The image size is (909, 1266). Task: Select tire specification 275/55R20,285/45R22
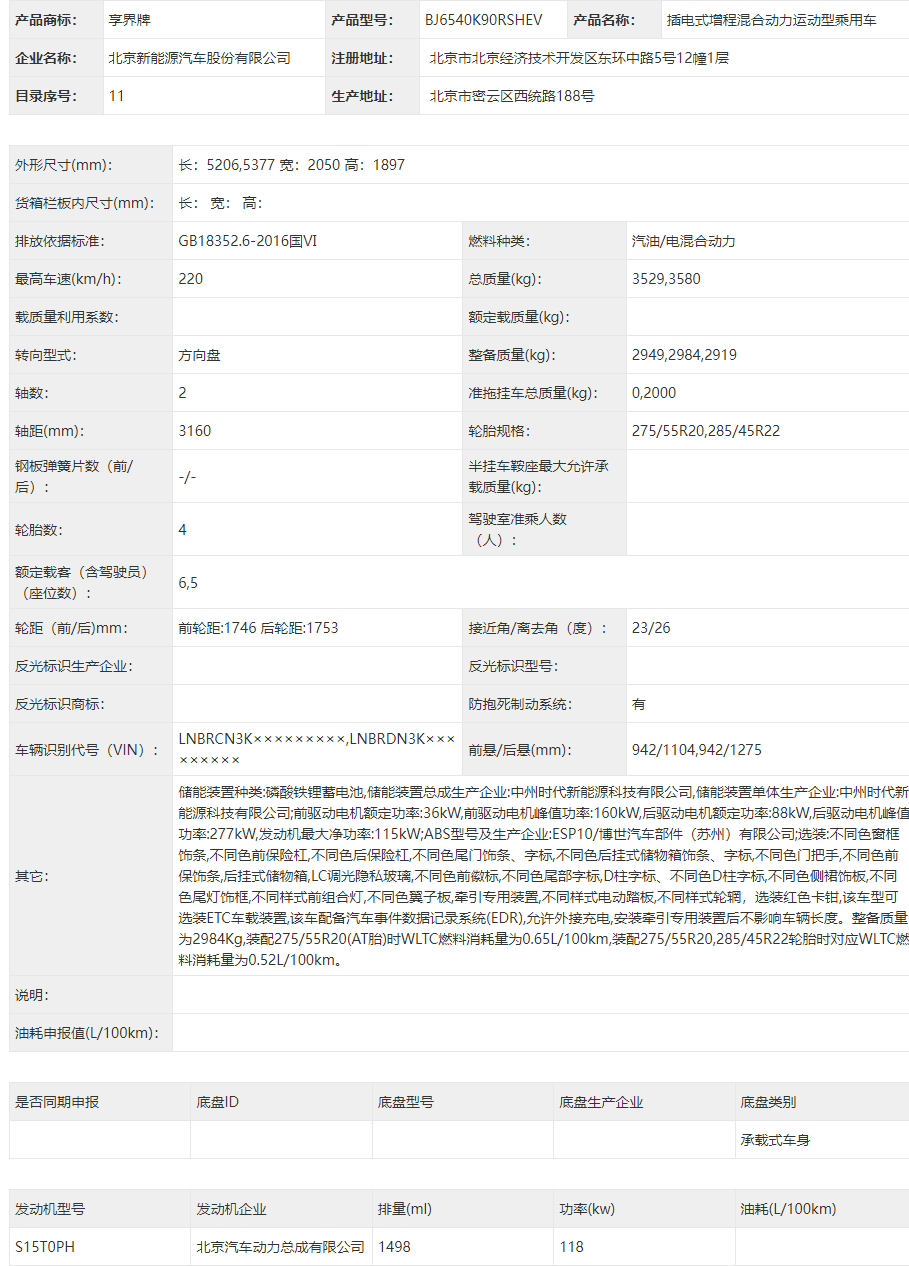click(x=706, y=431)
